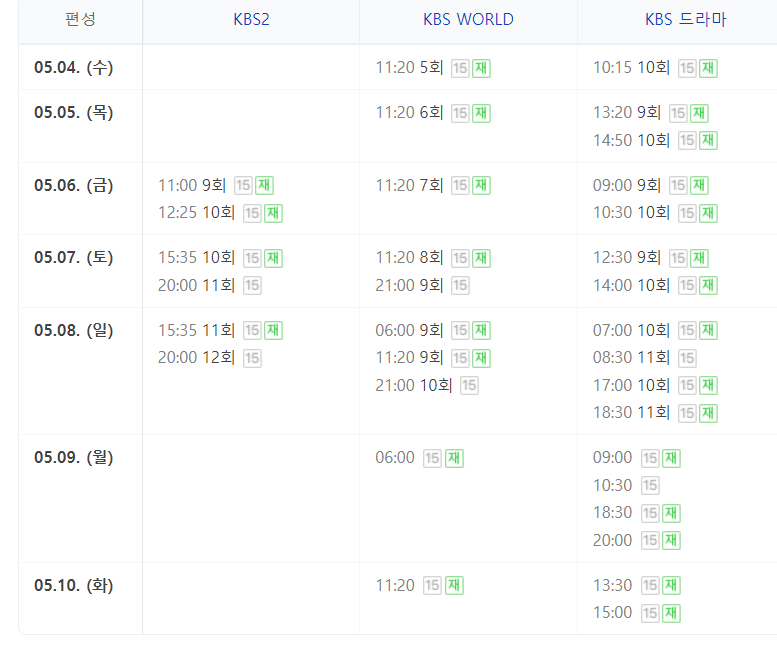Click the 15 rating badge beside 11:20 7회
Image resolution: width=777 pixels, height=651 pixels.
tap(460, 186)
